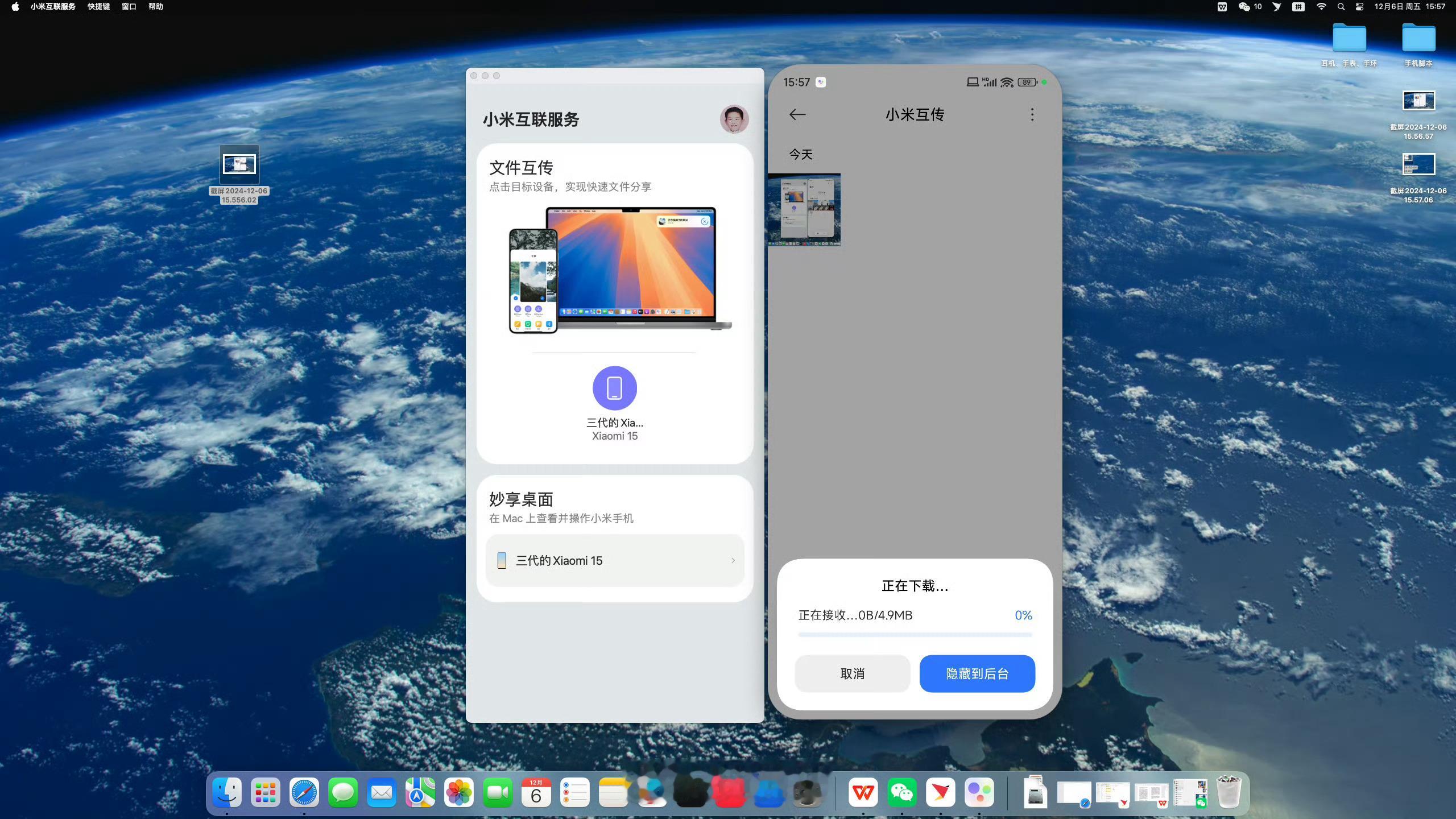Image resolution: width=1456 pixels, height=819 pixels.
Task: Open Messages from the Dock
Action: pyautogui.click(x=343, y=792)
